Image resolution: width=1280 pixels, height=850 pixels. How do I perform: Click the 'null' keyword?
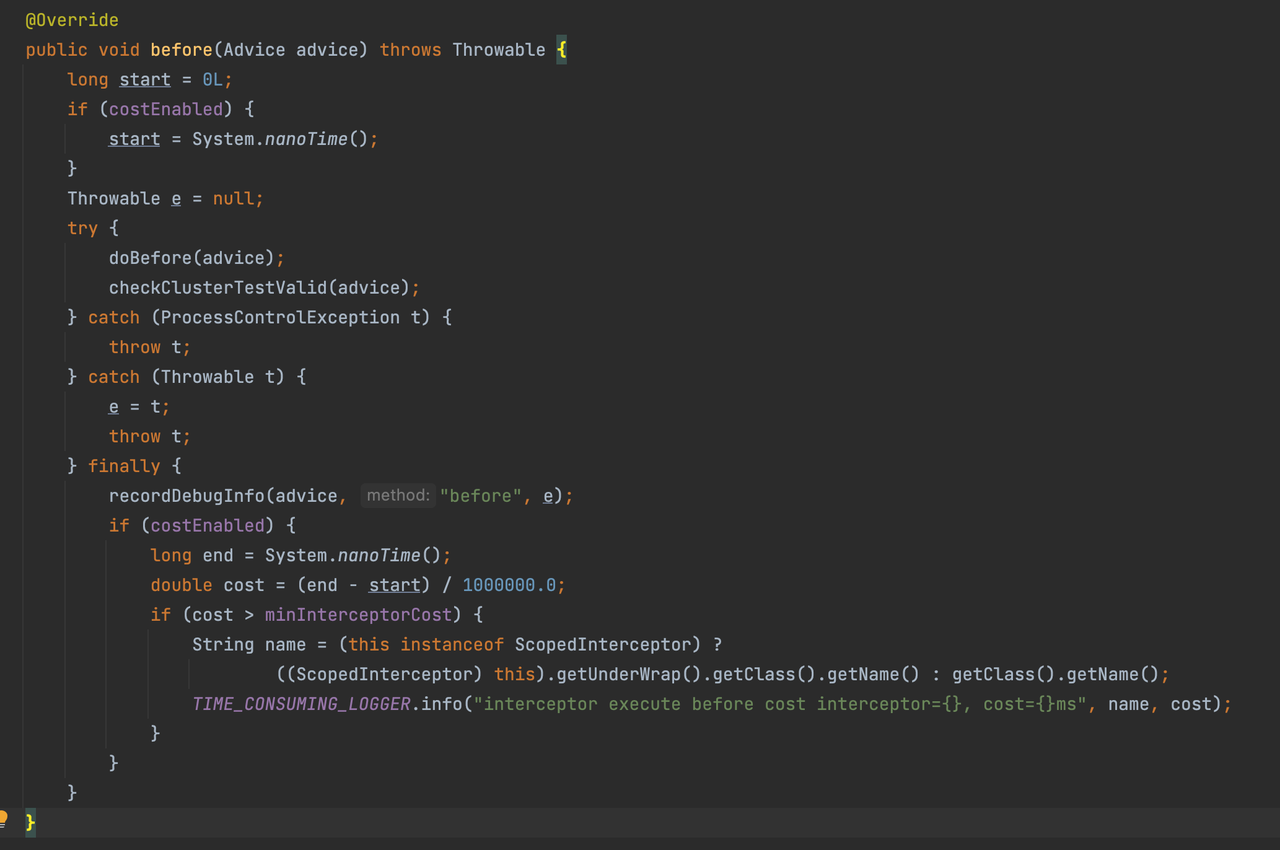(233, 199)
